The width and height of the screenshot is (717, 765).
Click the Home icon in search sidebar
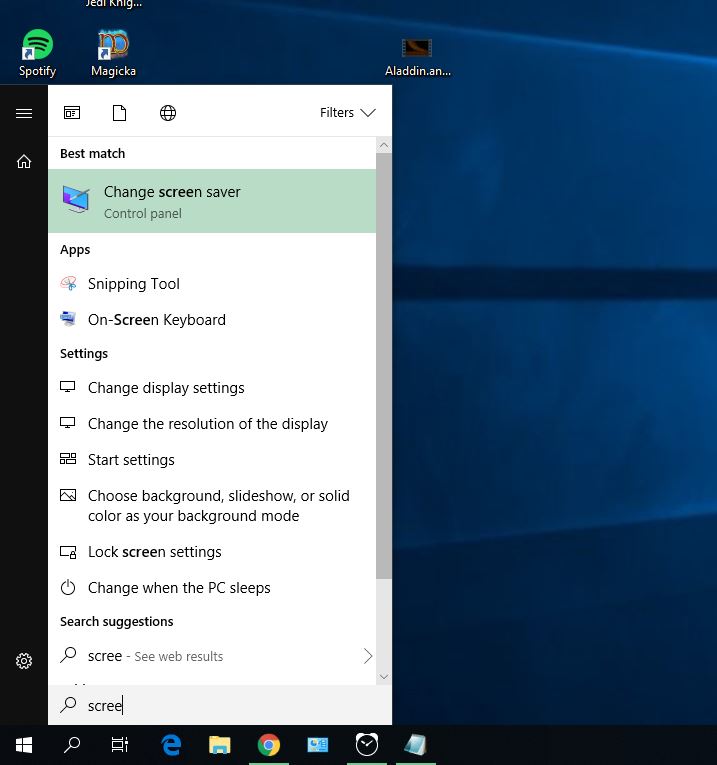[x=24, y=161]
